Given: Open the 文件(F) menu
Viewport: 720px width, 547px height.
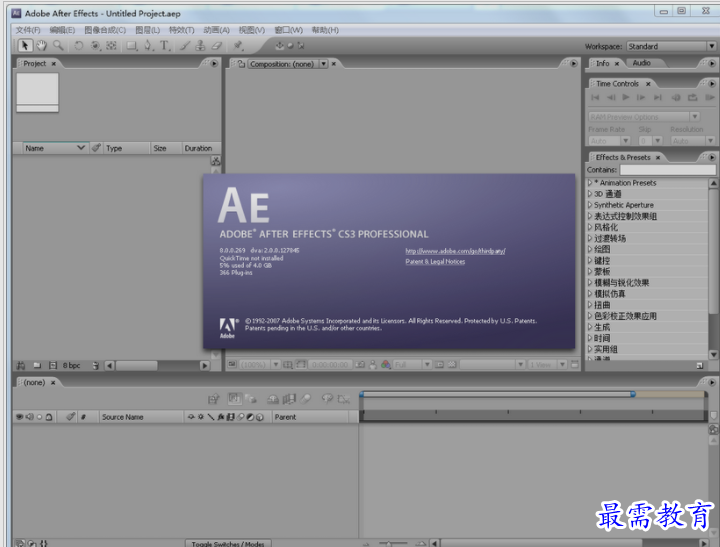Looking at the screenshot, I should [x=28, y=30].
